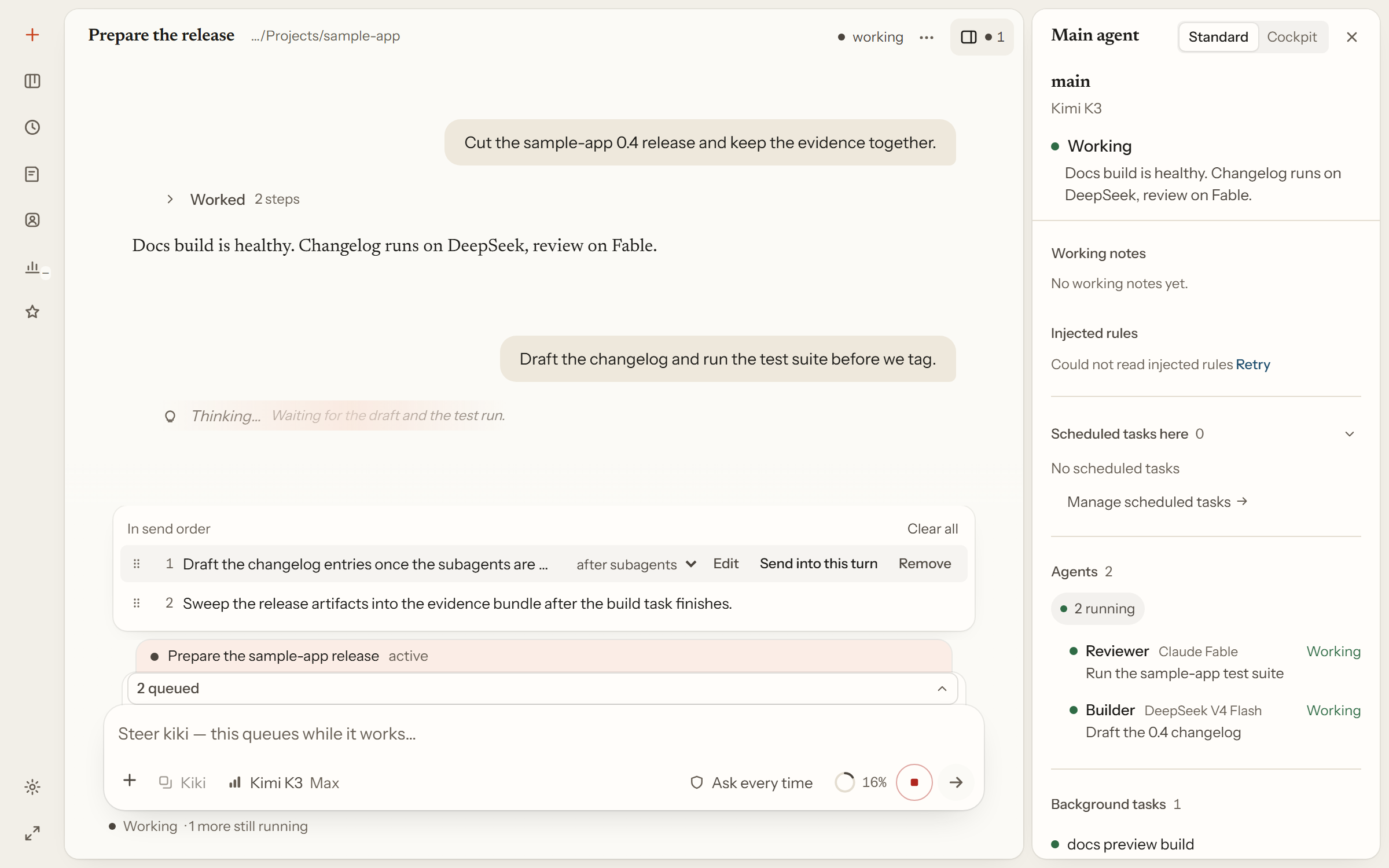1389x868 pixels.
Task: Select queued item 2 Sweep the release artifacts
Action: click(x=544, y=603)
